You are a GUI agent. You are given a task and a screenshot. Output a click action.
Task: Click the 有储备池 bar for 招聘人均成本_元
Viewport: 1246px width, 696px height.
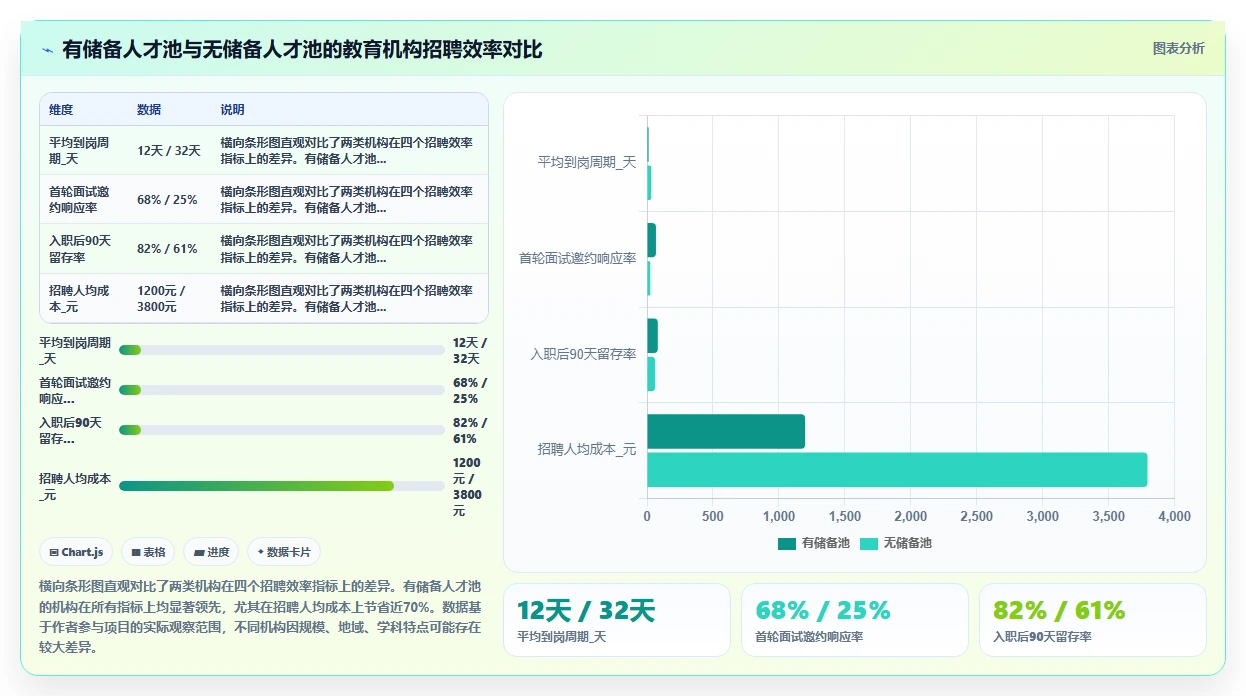(x=726, y=431)
